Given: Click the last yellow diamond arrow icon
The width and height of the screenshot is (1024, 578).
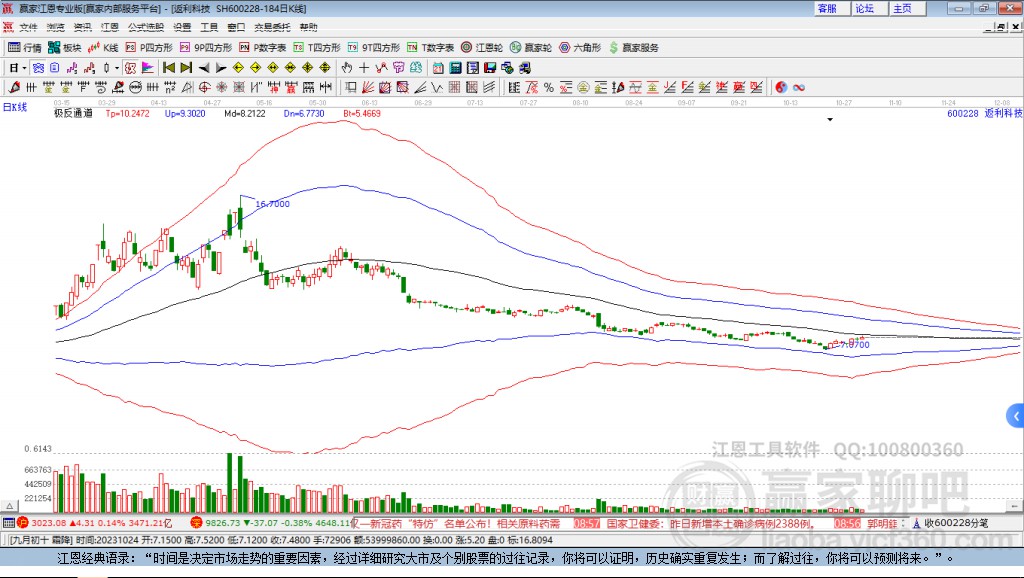Looking at the screenshot, I should tap(325, 68).
